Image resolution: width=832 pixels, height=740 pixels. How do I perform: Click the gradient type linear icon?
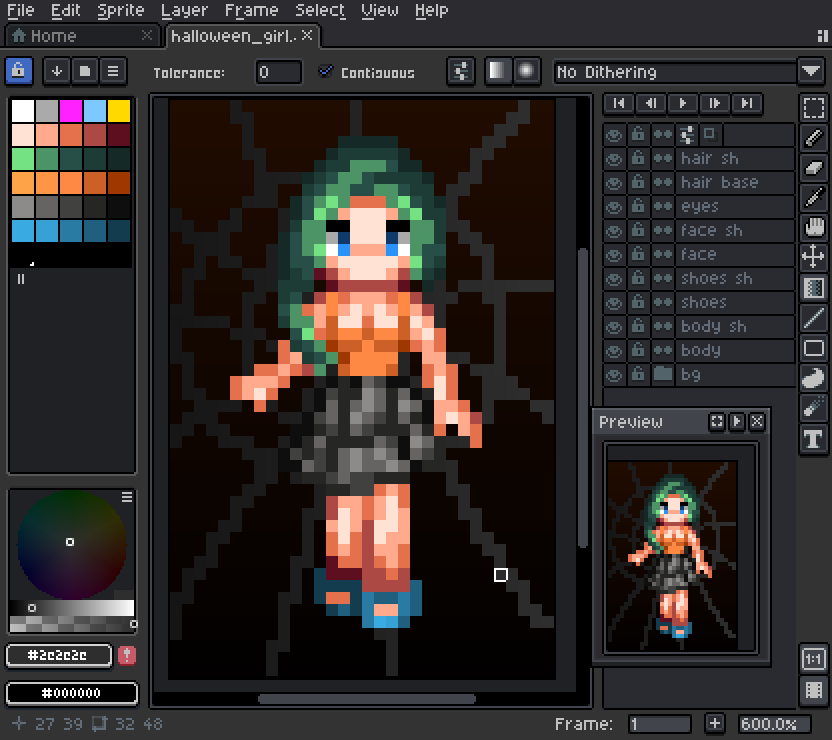click(x=498, y=71)
